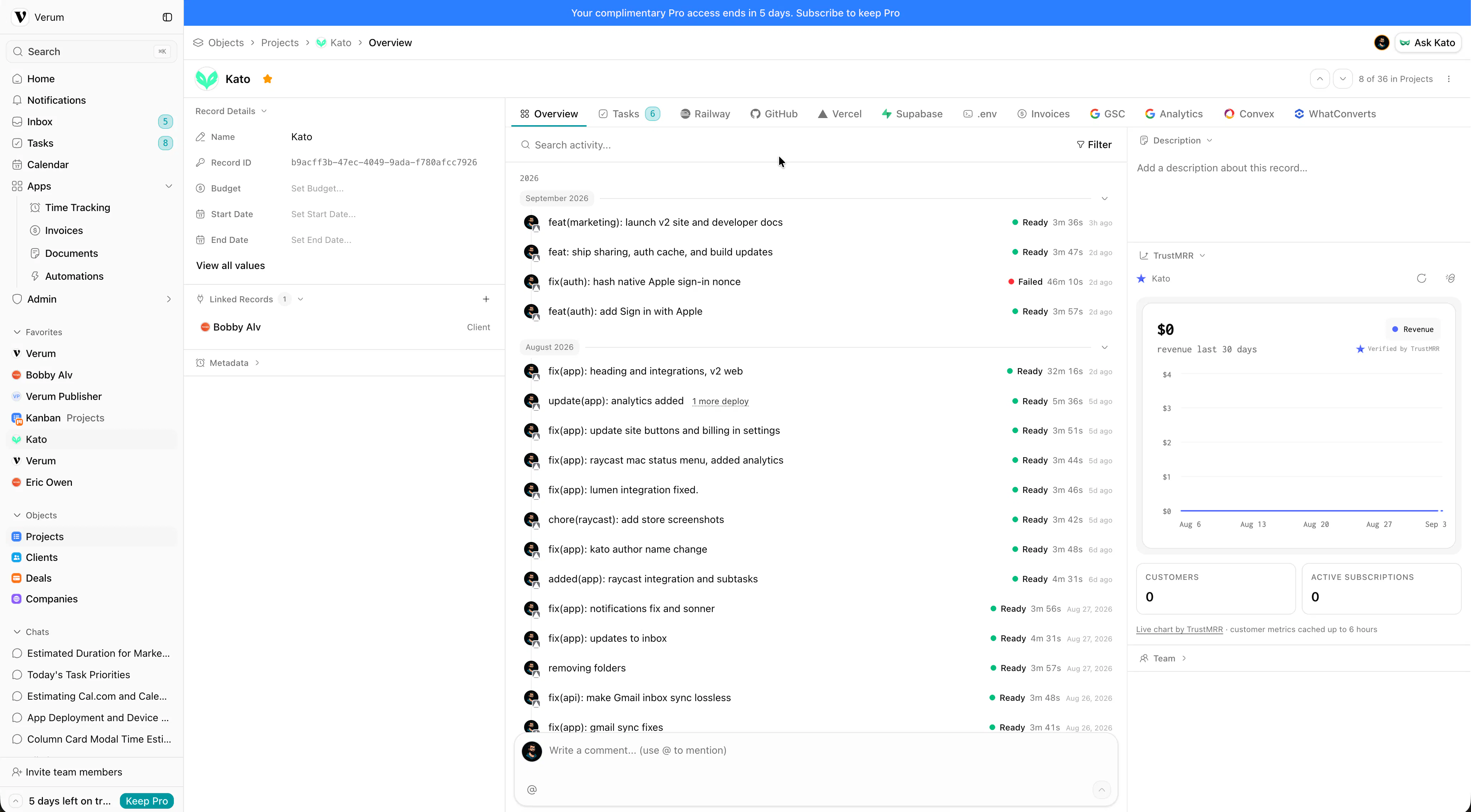The image size is (1471, 812).
Task: Refresh the TrustMRR widget
Action: tap(1421, 278)
